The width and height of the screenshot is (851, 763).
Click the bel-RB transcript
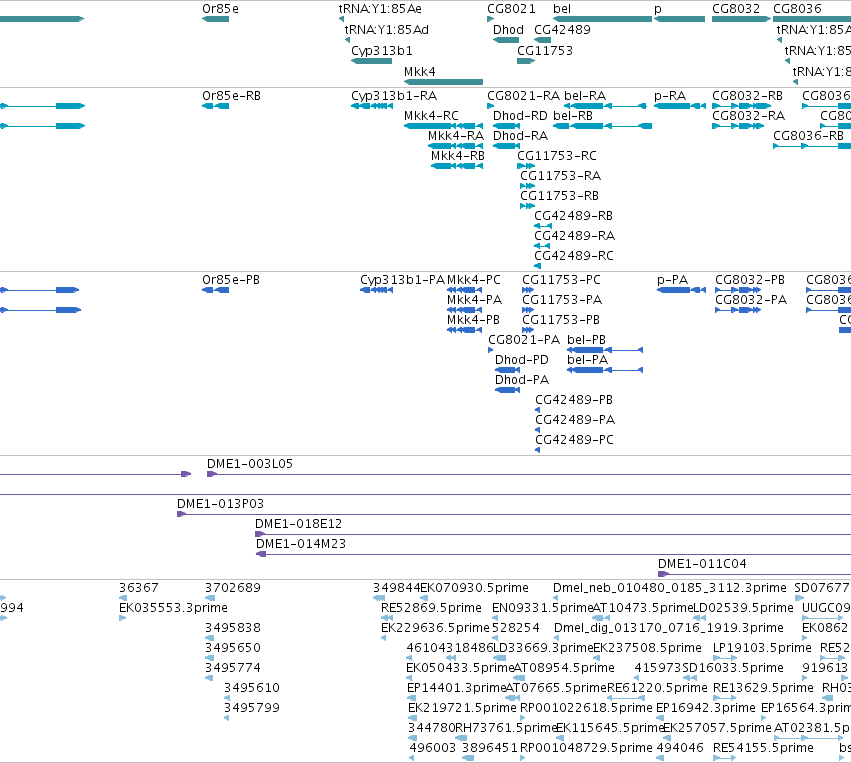click(x=602, y=126)
